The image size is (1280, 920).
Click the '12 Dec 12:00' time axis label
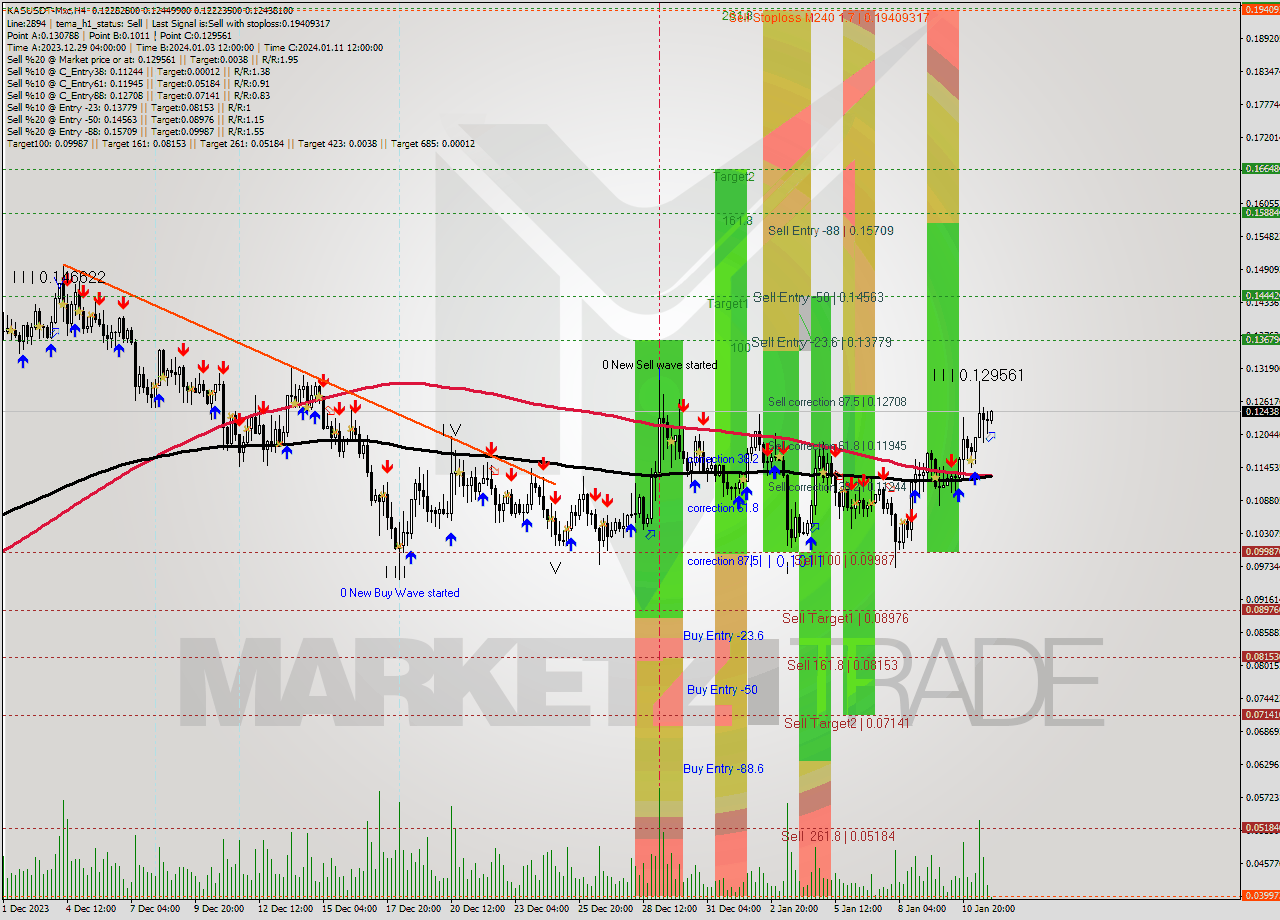point(285,909)
